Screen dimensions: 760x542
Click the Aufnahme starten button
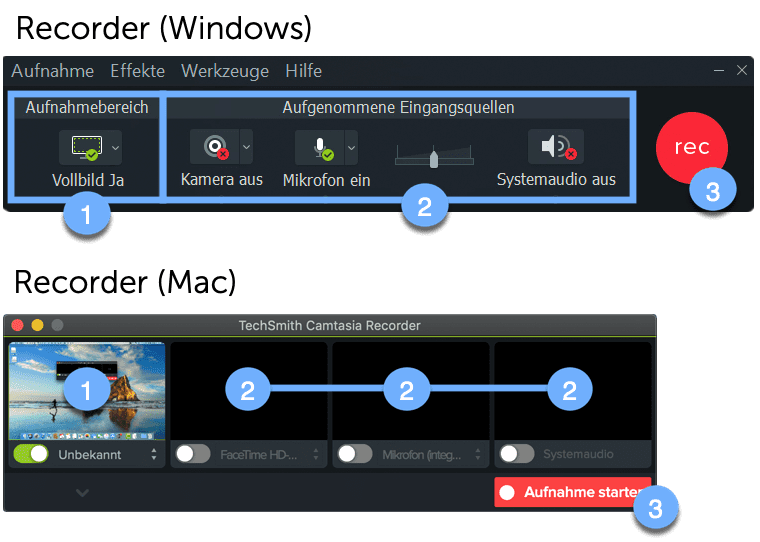click(567, 492)
